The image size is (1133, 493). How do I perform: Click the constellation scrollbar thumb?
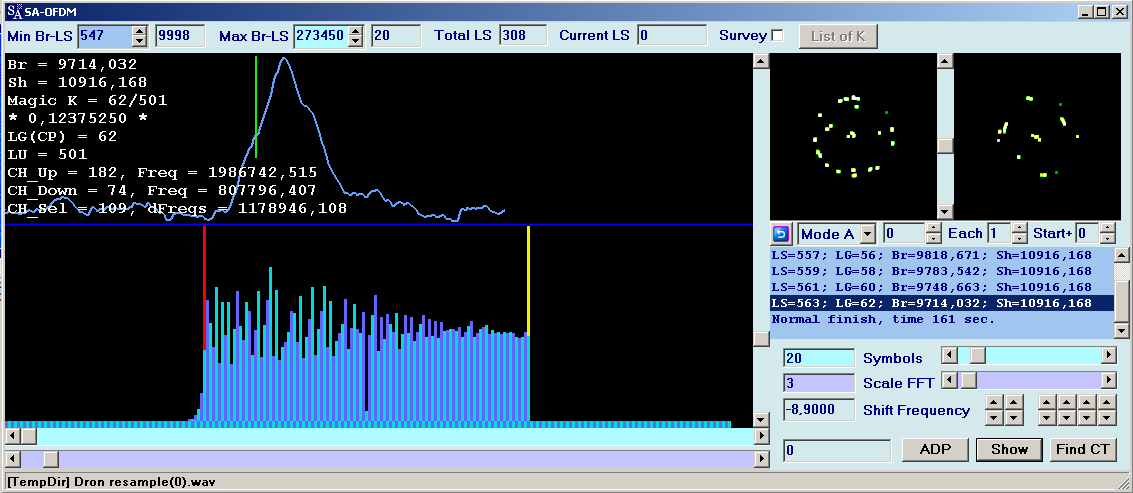pyautogui.click(x=944, y=145)
